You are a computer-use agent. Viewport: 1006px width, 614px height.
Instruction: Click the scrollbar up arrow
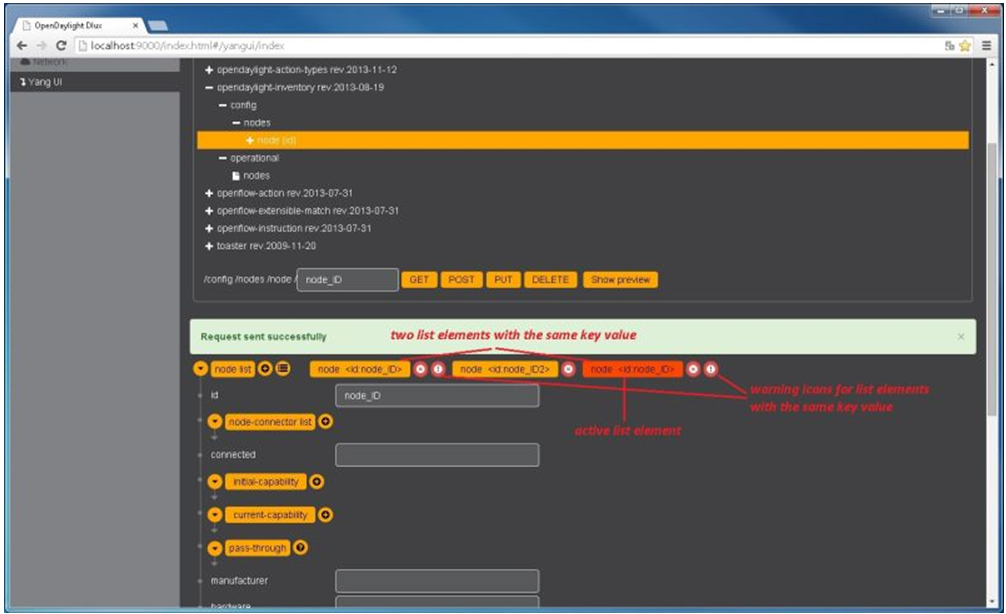993,64
